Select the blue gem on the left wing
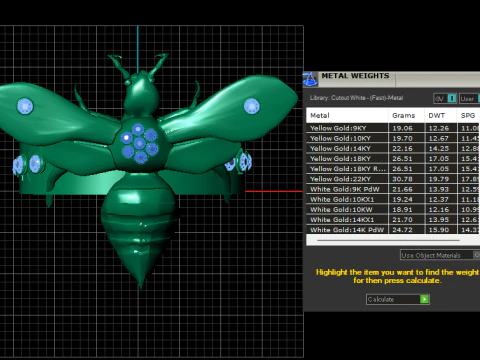Viewport: 480px width, 360px height. point(25,106)
